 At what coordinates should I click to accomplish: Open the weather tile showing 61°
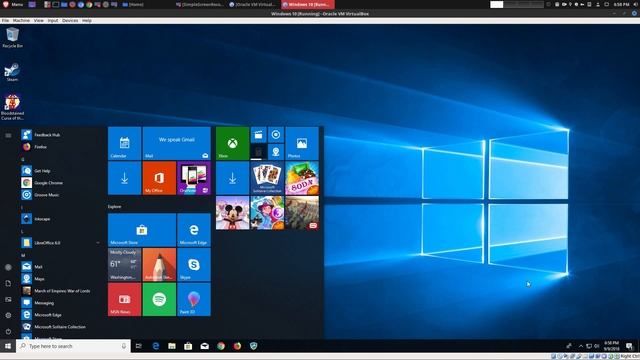point(124,265)
